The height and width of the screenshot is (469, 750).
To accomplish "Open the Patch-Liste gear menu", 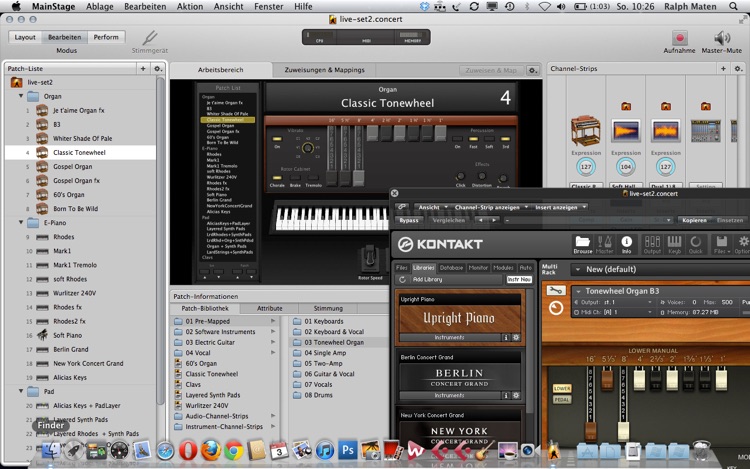I will 157,69.
